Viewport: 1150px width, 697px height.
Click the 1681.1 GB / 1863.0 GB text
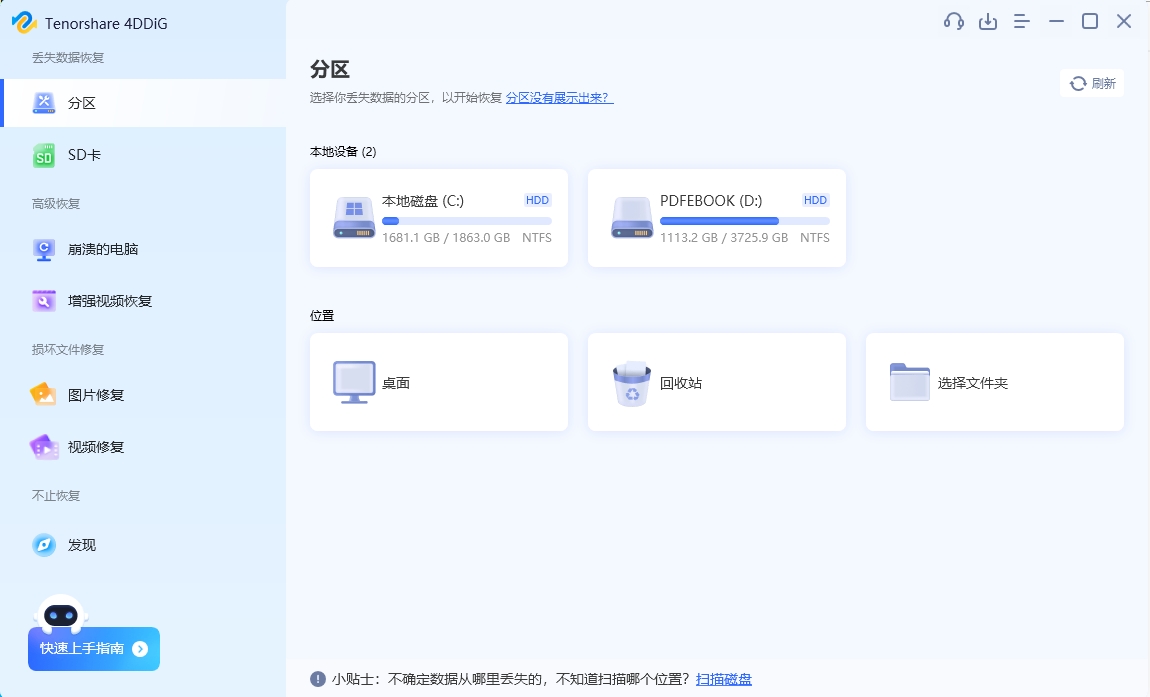(446, 238)
